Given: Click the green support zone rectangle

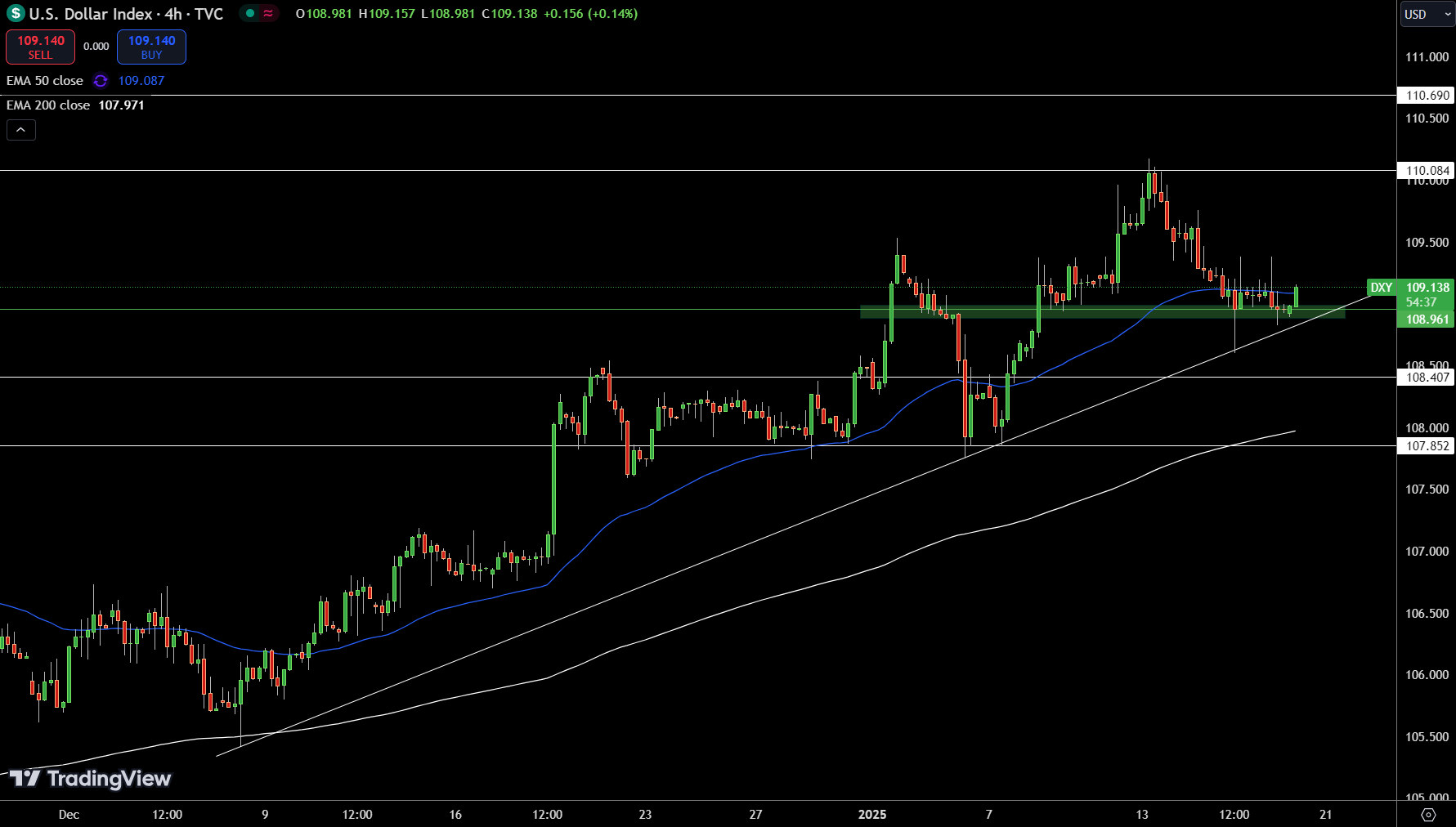Looking at the screenshot, I should coord(1102,311).
